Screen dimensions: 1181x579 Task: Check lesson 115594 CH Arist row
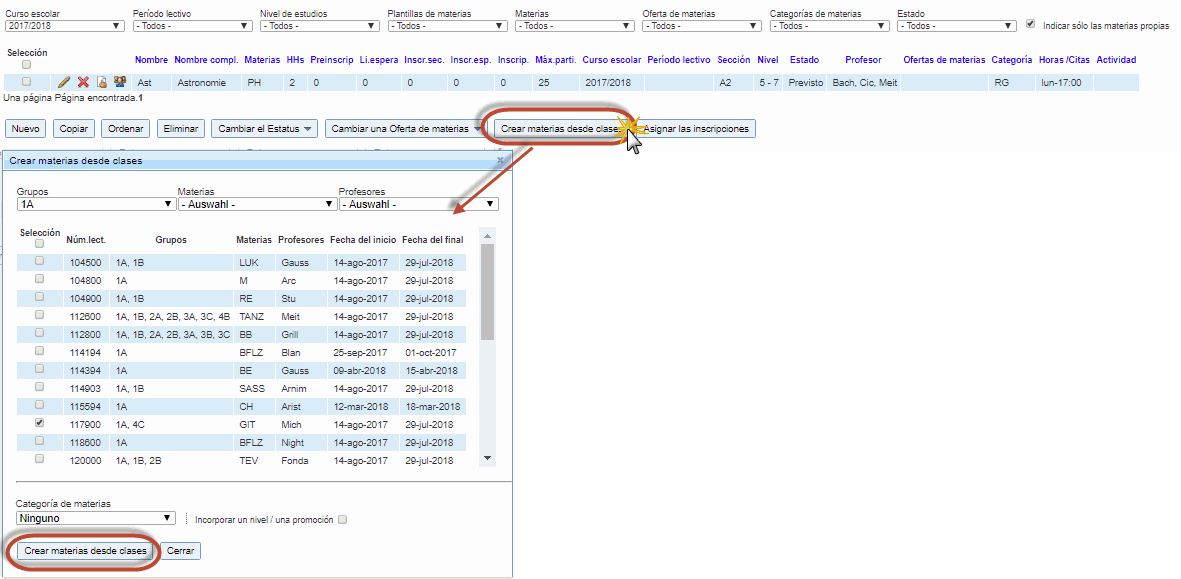pos(40,405)
